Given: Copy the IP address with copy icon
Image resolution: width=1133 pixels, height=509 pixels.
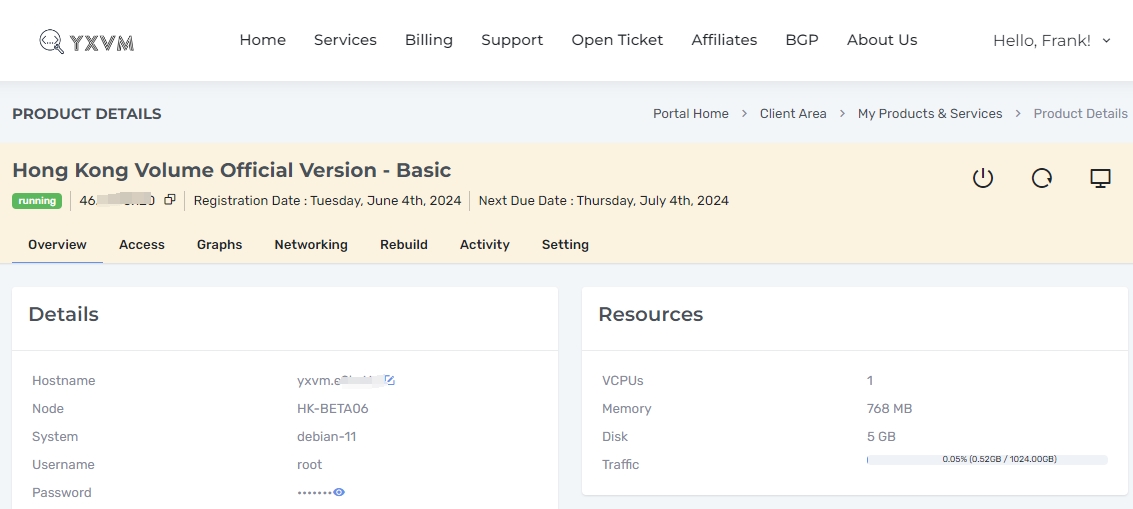Looking at the screenshot, I should [x=170, y=200].
